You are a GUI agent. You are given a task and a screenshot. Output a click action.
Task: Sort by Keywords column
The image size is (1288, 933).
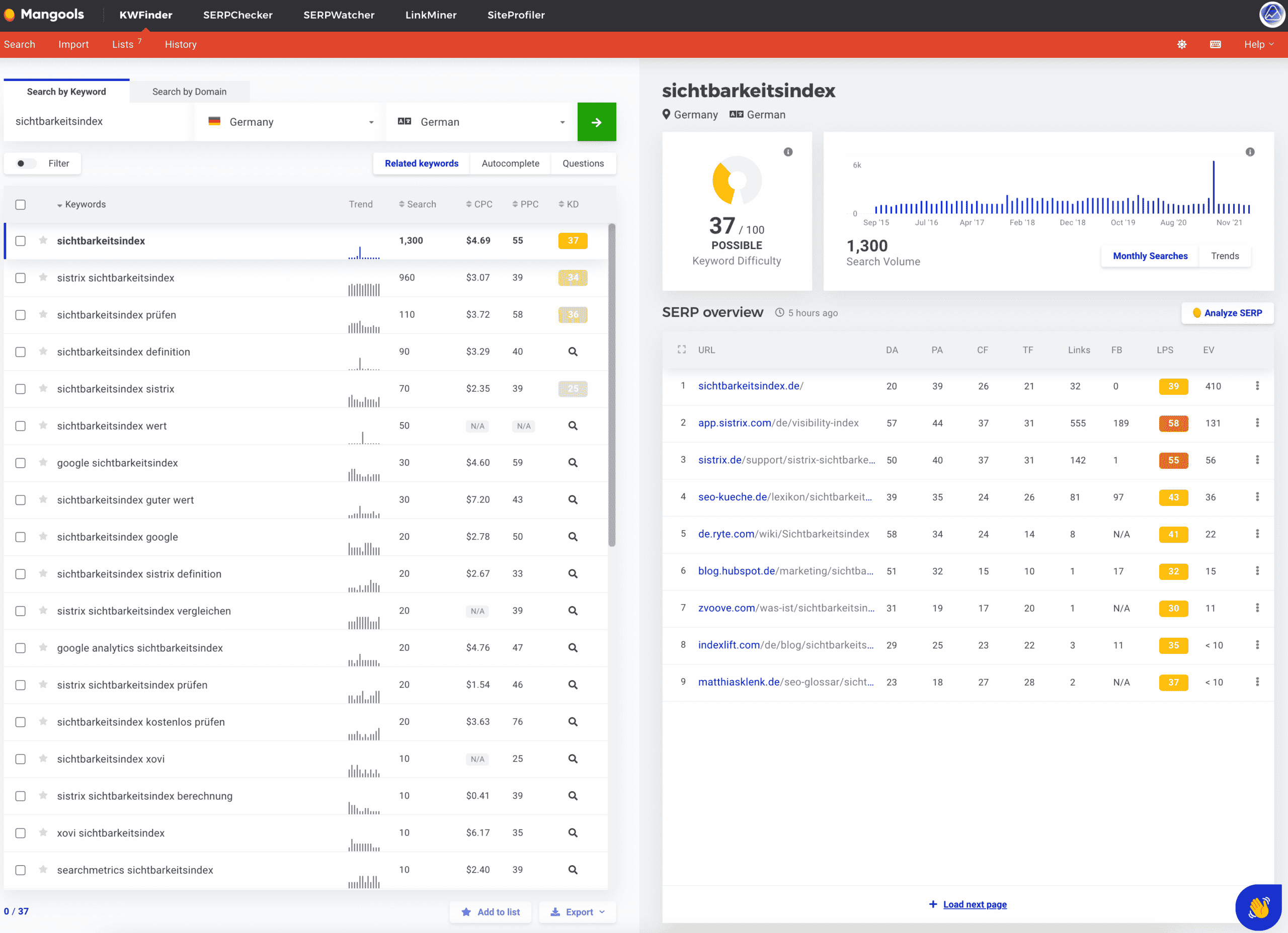81,204
